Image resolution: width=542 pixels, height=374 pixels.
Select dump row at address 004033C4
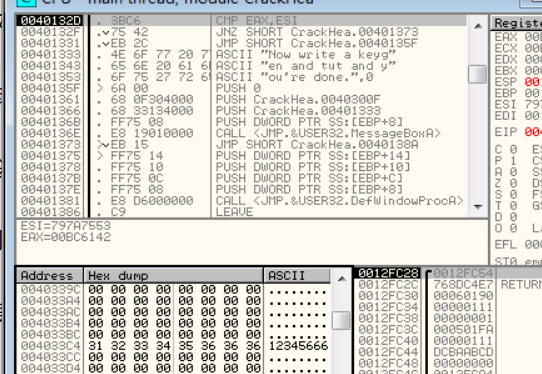tap(174, 346)
